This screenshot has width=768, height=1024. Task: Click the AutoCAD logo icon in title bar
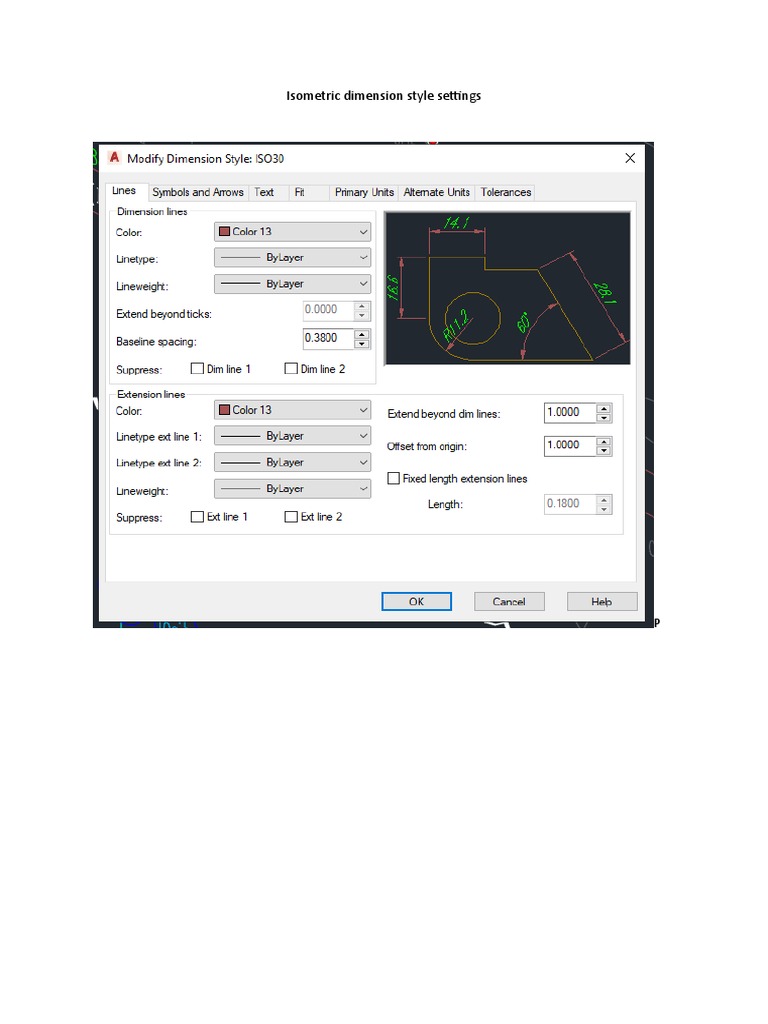(114, 157)
